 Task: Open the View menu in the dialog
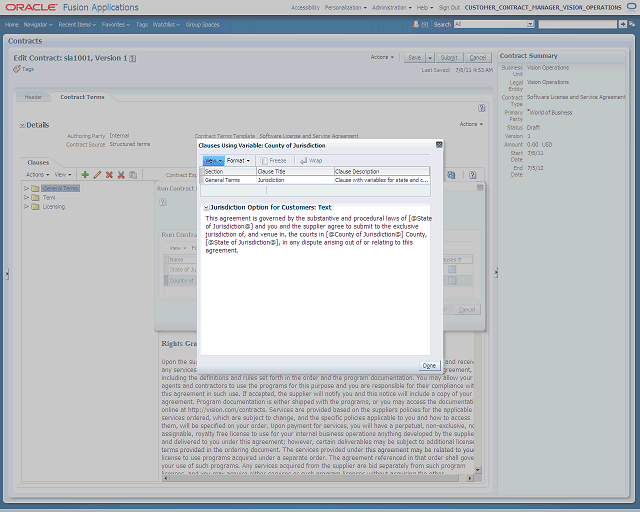(x=213, y=161)
